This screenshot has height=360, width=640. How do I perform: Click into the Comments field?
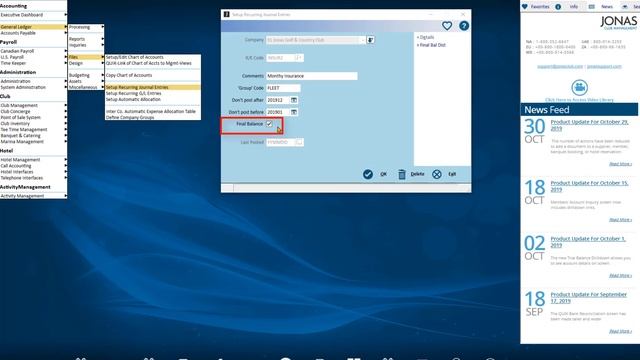(312, 76)
